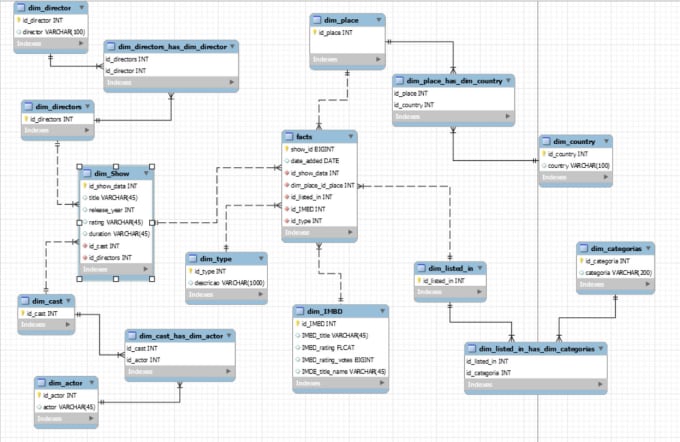Expand the Indexes section of dim_IMBD
This screenshot has height=442, width=680.
[x=382, y=383]
